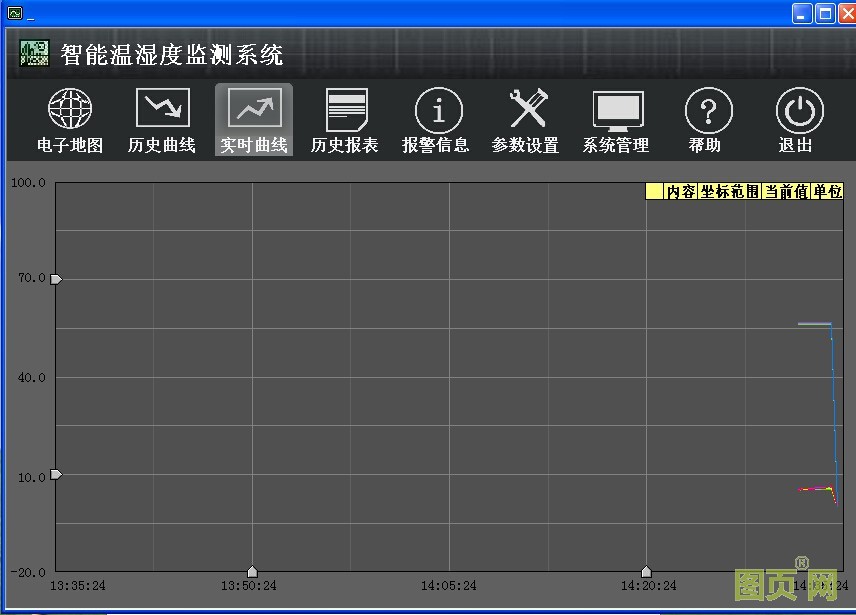Click the green app logo beside title
856x615 pixels.
(x=35, y=54)
